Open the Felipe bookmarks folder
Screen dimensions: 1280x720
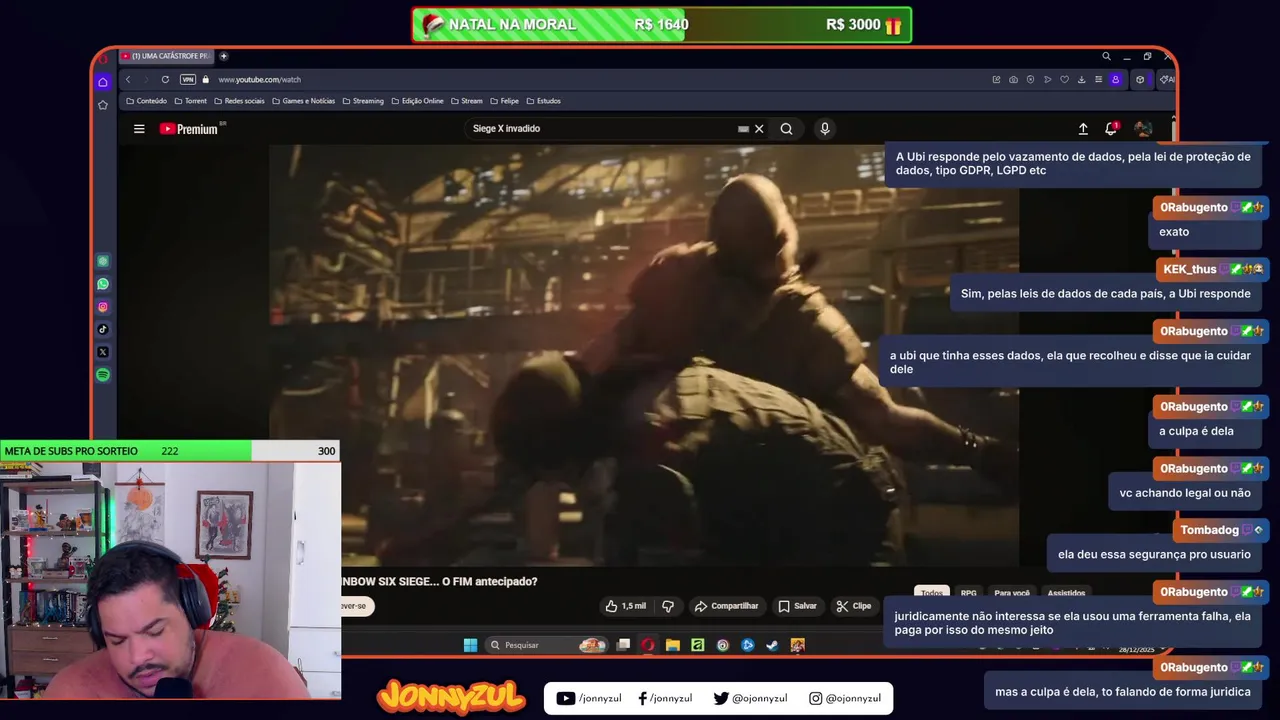pyautogui.click(x=505, y=101)
